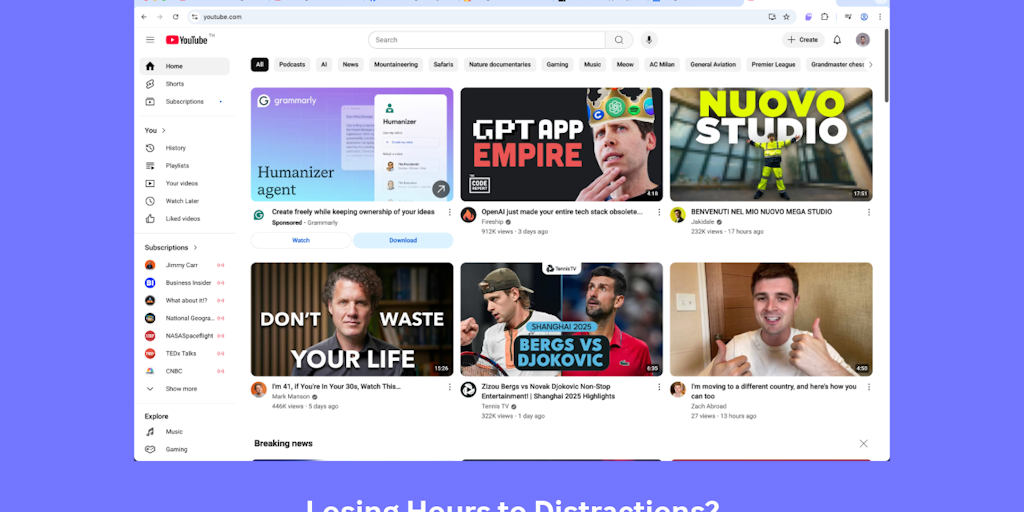Click the Create button

(x=803, y=40)
